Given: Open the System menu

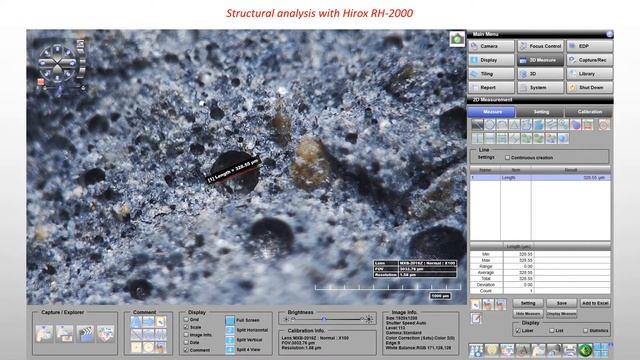Looking at the screenshot, I should pyautogui.click(x=540, y=87).
